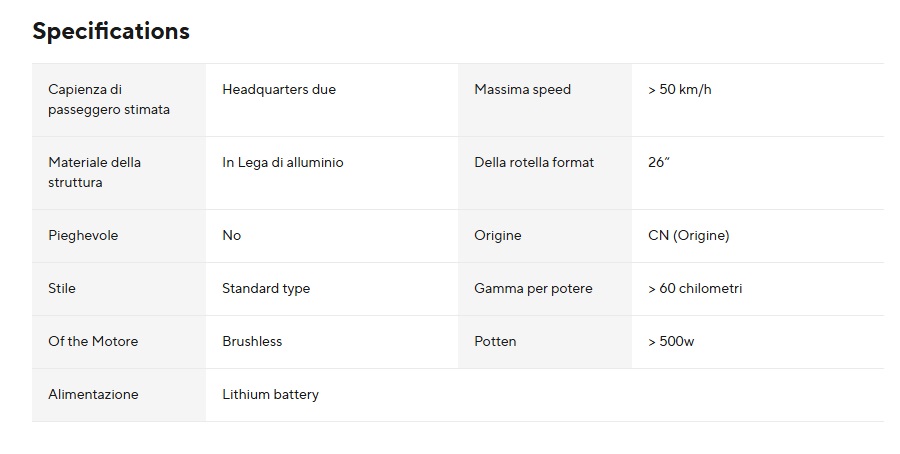Select the 'Lithium battery' value
This screenshot has height=454, width=900.
pyautogui.click(x=270, y=394)
